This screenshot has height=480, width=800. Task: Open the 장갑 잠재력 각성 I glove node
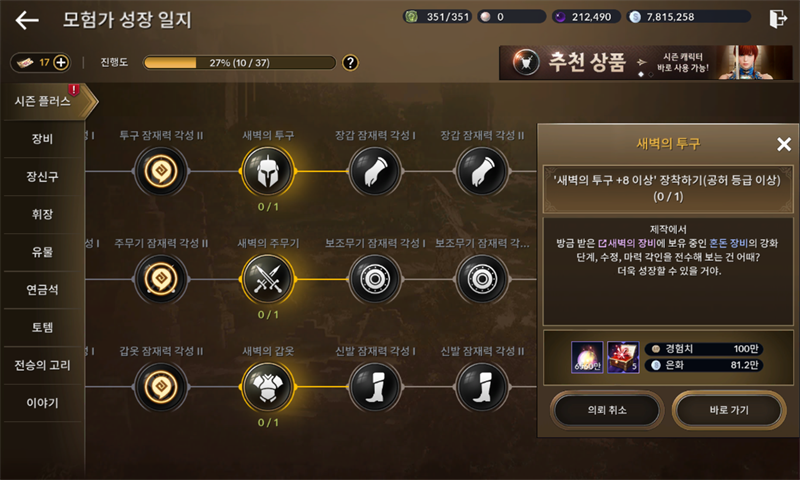click(375, 171)
